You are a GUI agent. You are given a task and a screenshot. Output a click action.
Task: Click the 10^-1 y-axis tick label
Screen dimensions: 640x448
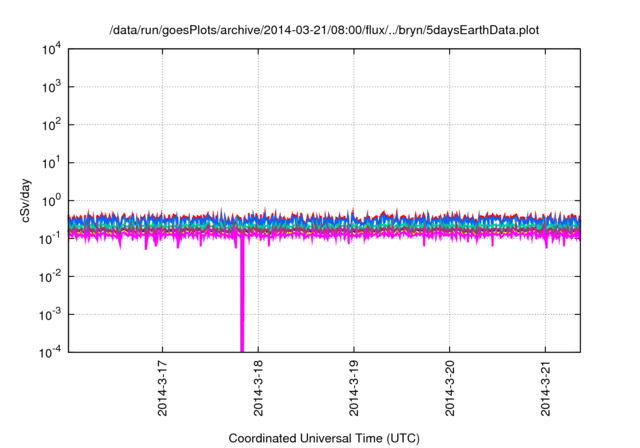tap(50, 239)
